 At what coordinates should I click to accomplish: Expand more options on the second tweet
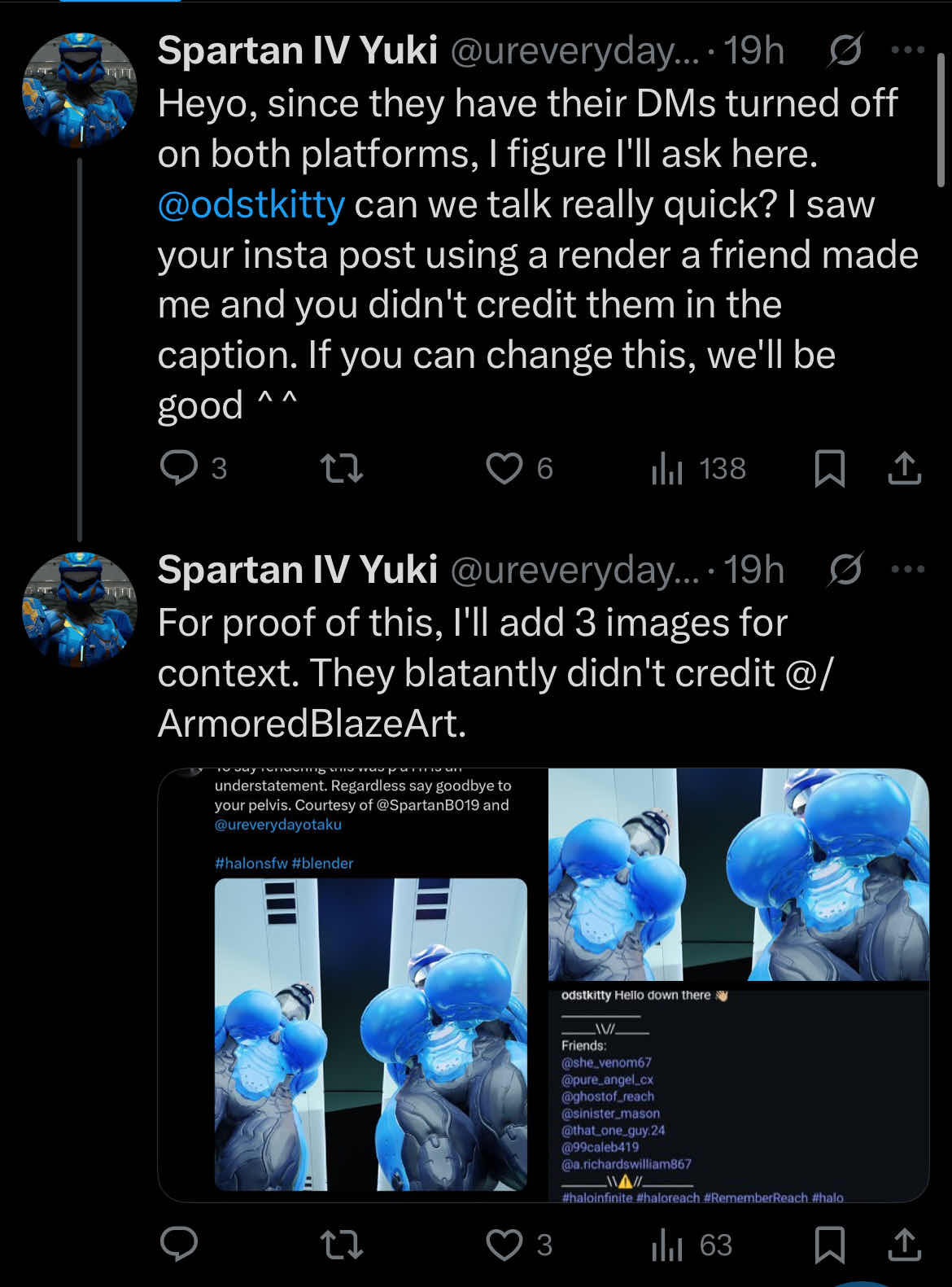pos(907,569)
